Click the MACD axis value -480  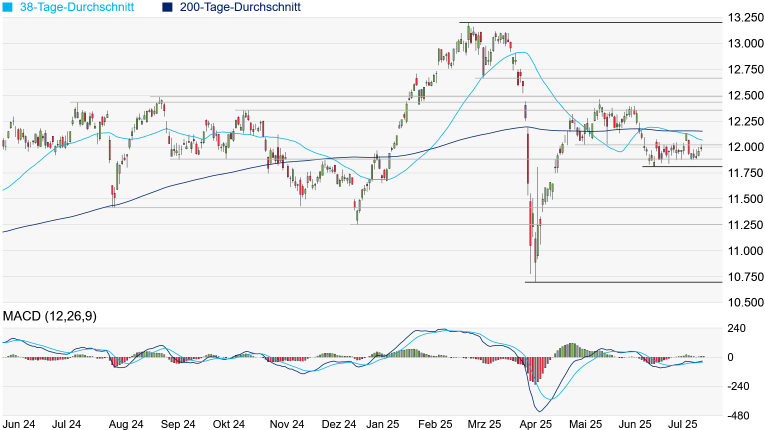pos(738,416)
